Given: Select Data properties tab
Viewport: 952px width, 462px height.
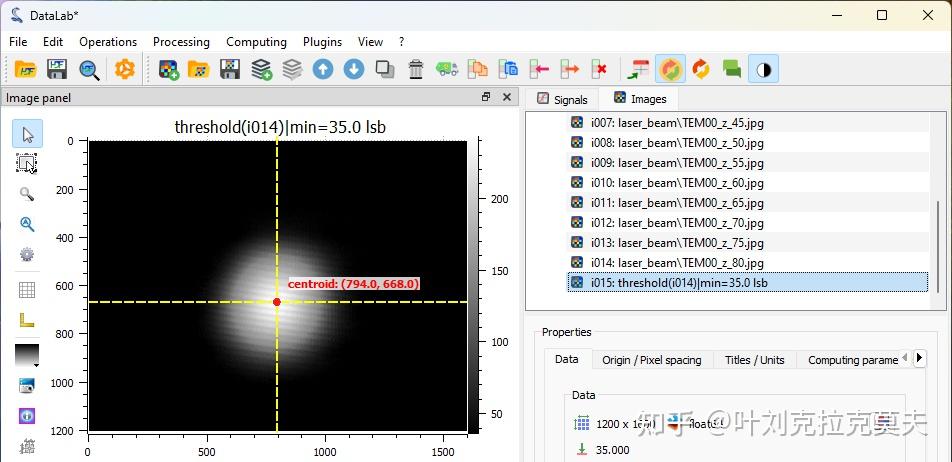Looking at the screenshot, I should pyautogui.click(x=566, y=359).
